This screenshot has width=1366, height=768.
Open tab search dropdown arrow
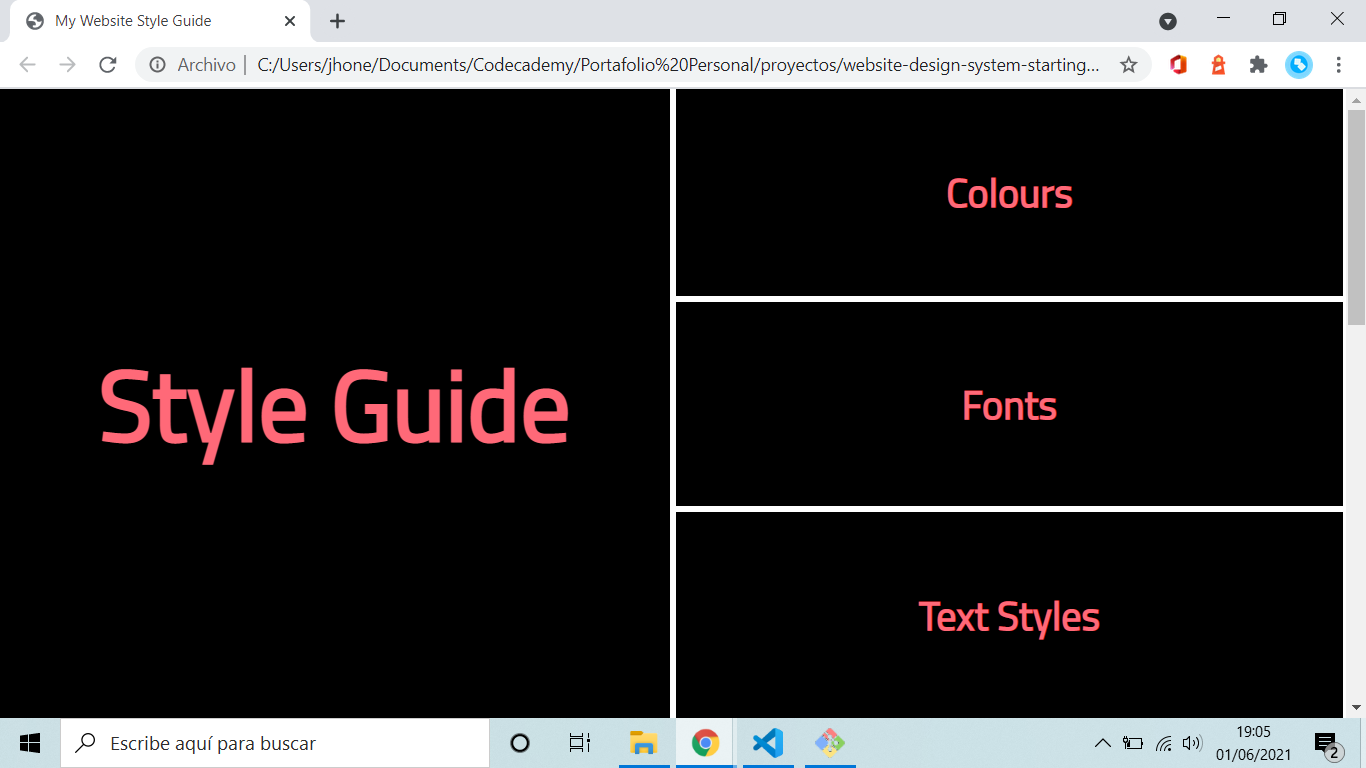[x=1167, y=21]
